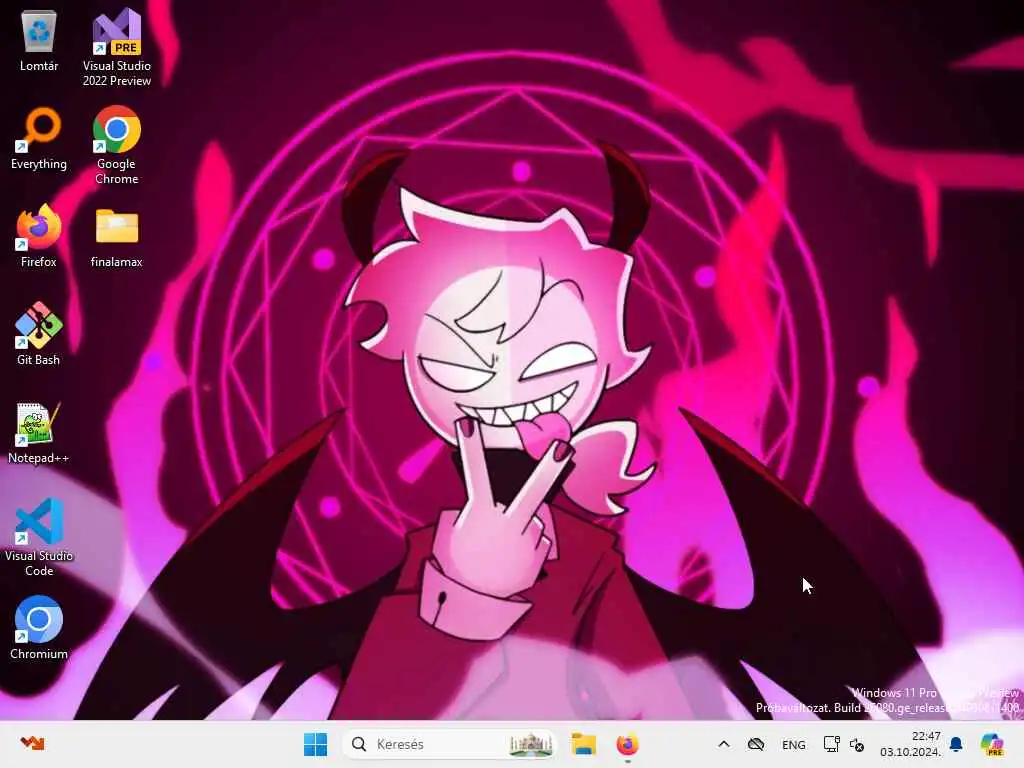Select the Visual Studio Code shortcut
Image resolution: width=1024 pixels, height=768 pixels.
coord(39,537)
